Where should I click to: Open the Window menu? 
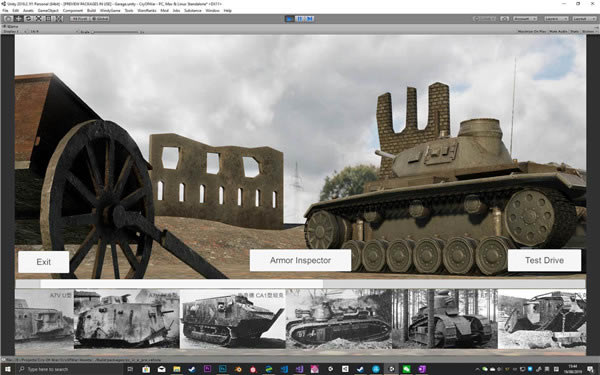[x=212, y=10]
